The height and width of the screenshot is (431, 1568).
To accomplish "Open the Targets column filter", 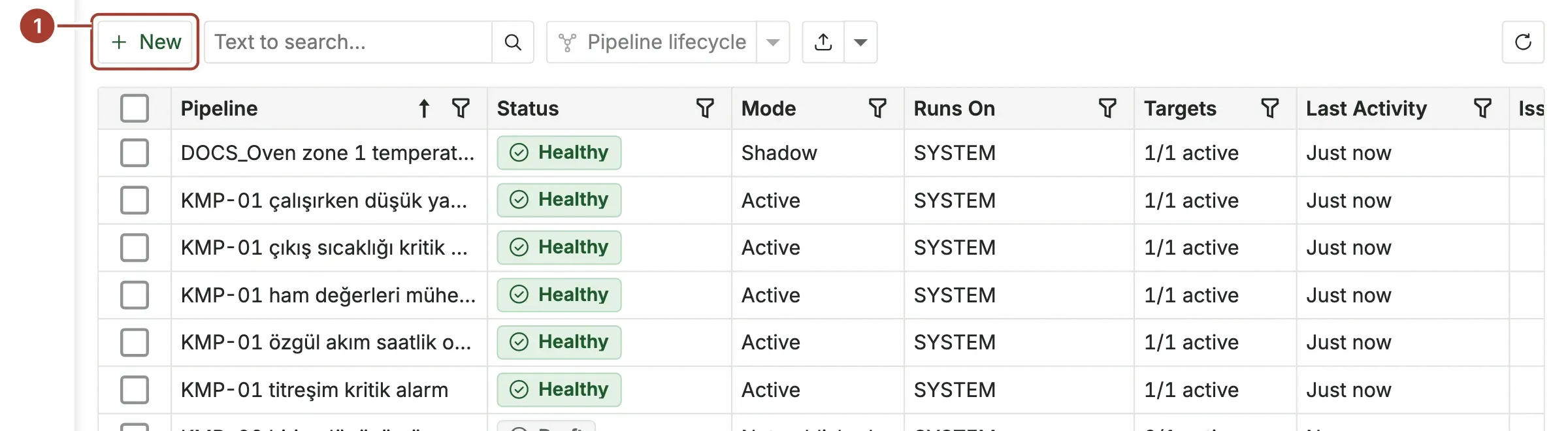I will pyautogui.click(x=1269, y=108).
